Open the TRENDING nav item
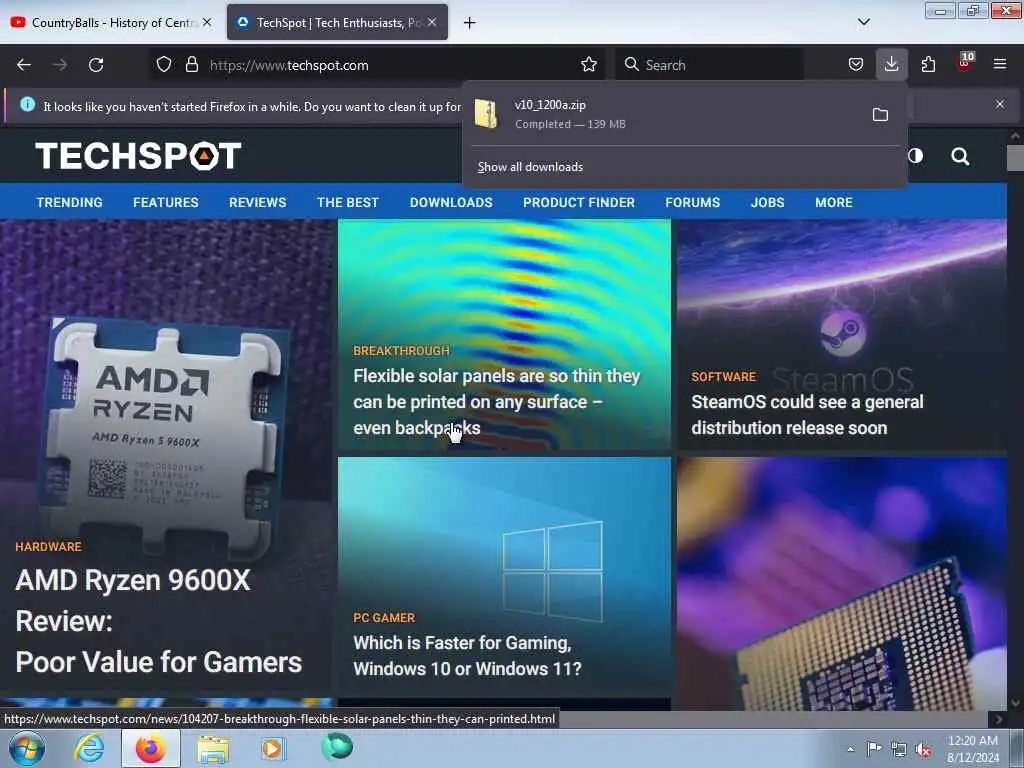 click(x=69, y=202)
